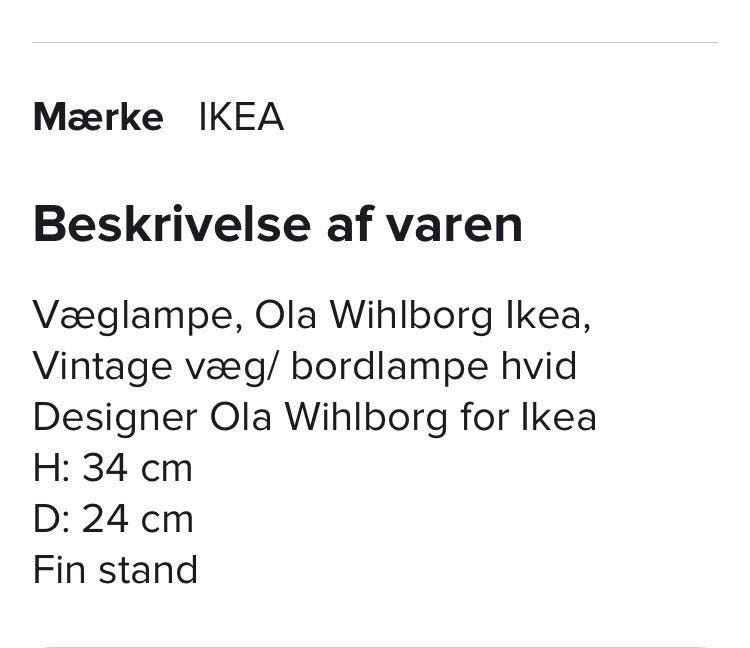Click the depth line D: 24 cm
Screen dimensions: 750x648
[112, 519]
